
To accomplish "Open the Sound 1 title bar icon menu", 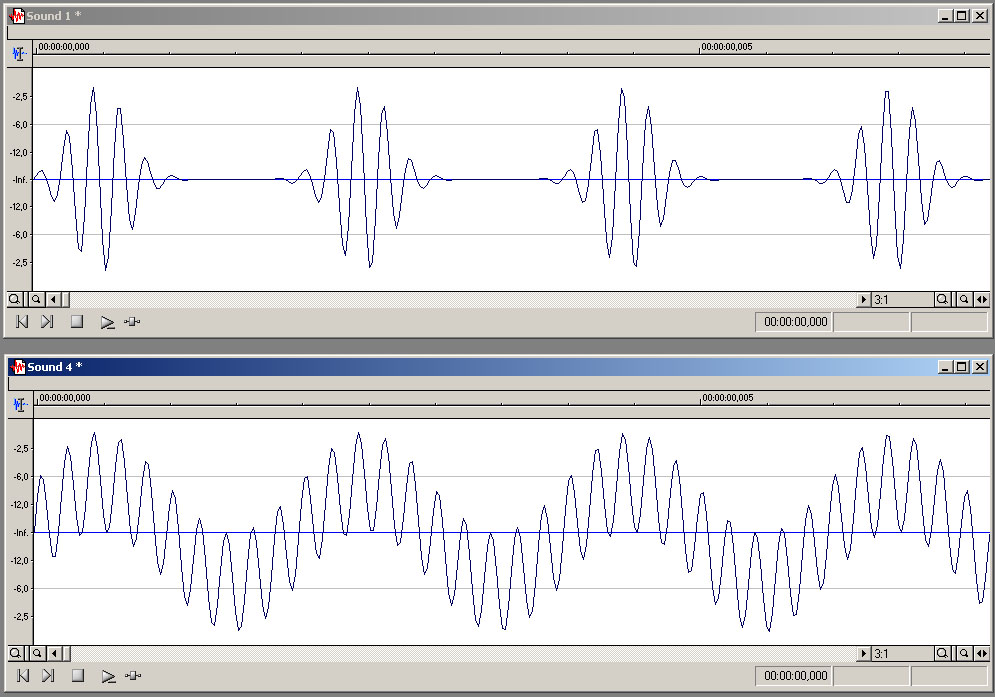I will 17,16.
